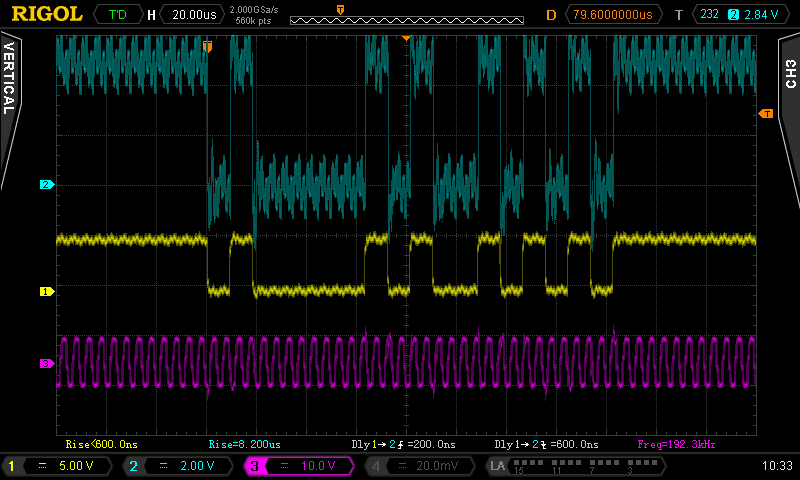Toggle channel 2 with 2.00 V scale
This screenshot has height=480, width=800.
tap(178, 466)
